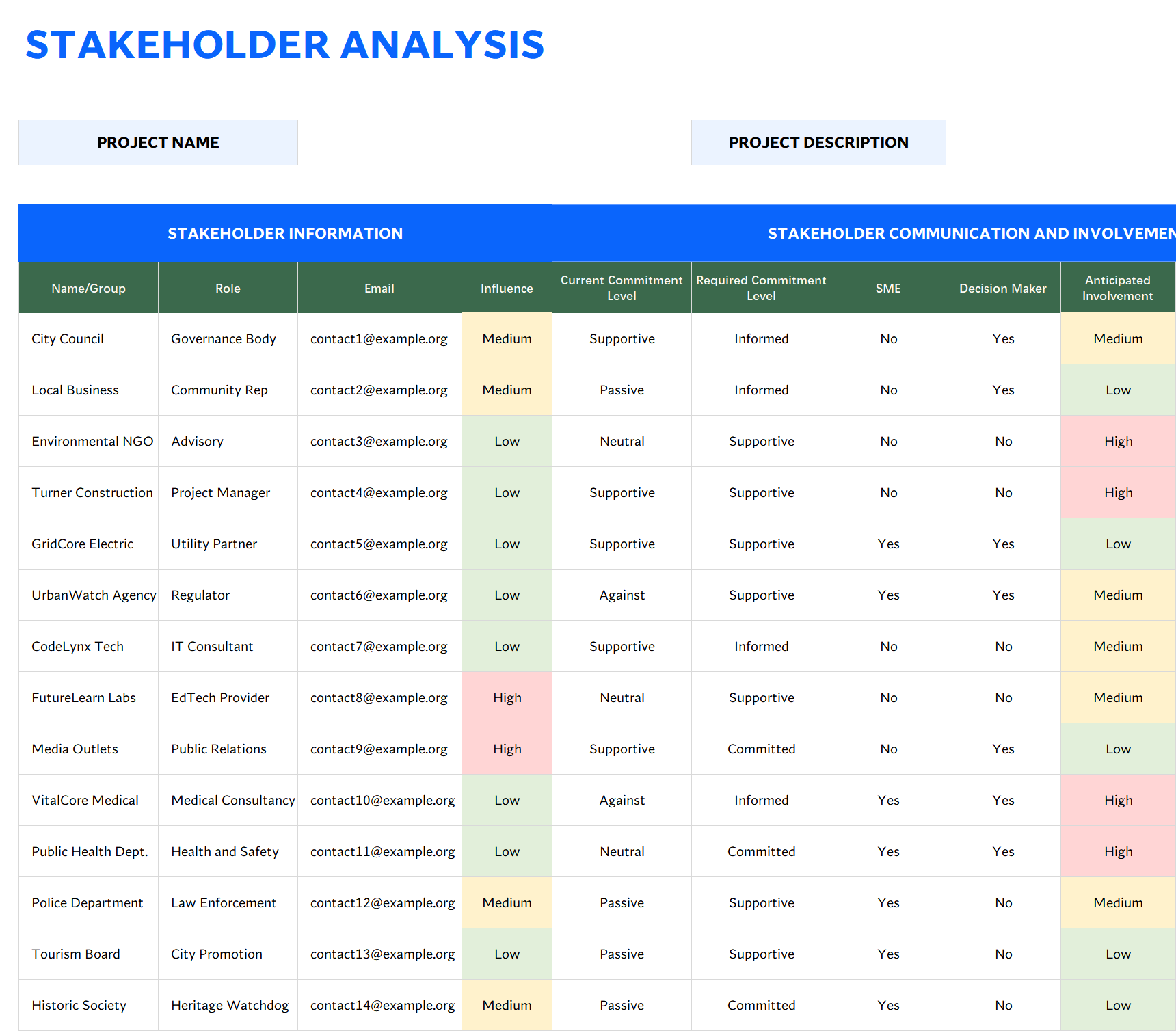Viewport: 1176px width, 1031px height.
Task: Click the contact4@example.org email cell
Action: (379, 492)
